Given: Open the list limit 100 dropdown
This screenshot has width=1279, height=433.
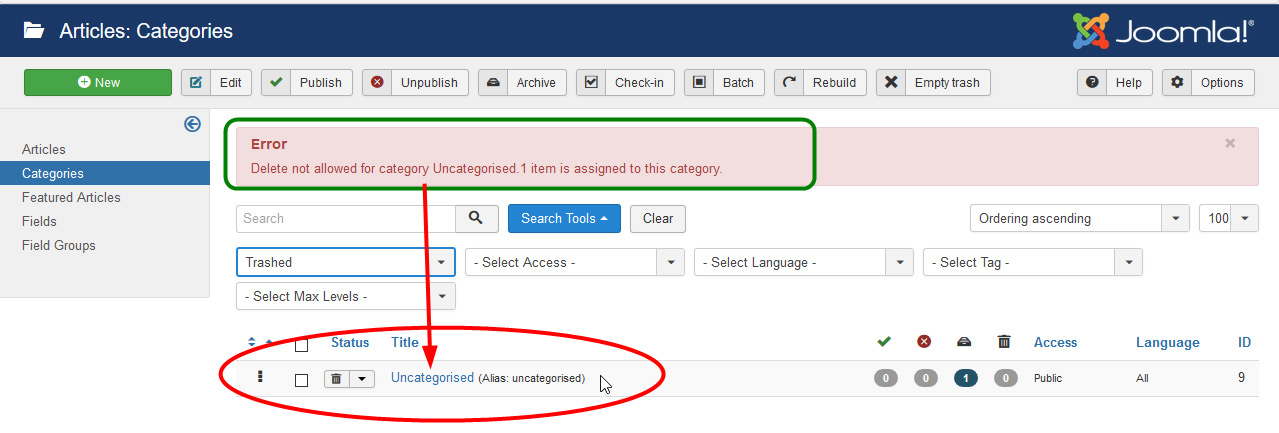Looking at the screenshot, I should click(1229, 218).
